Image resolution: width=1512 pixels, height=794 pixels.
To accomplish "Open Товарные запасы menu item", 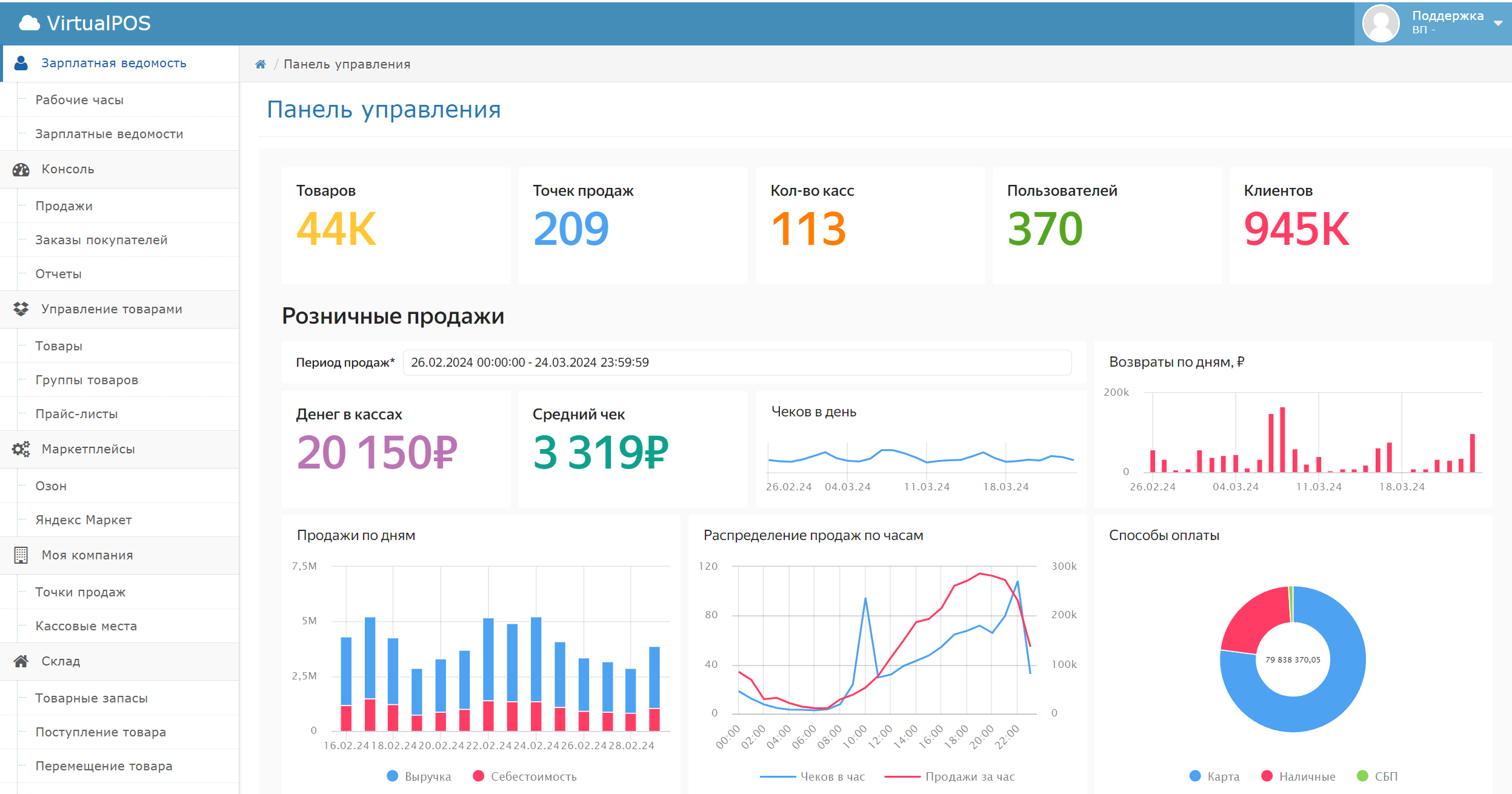I will pyautogui.click(x=92, y=698).
